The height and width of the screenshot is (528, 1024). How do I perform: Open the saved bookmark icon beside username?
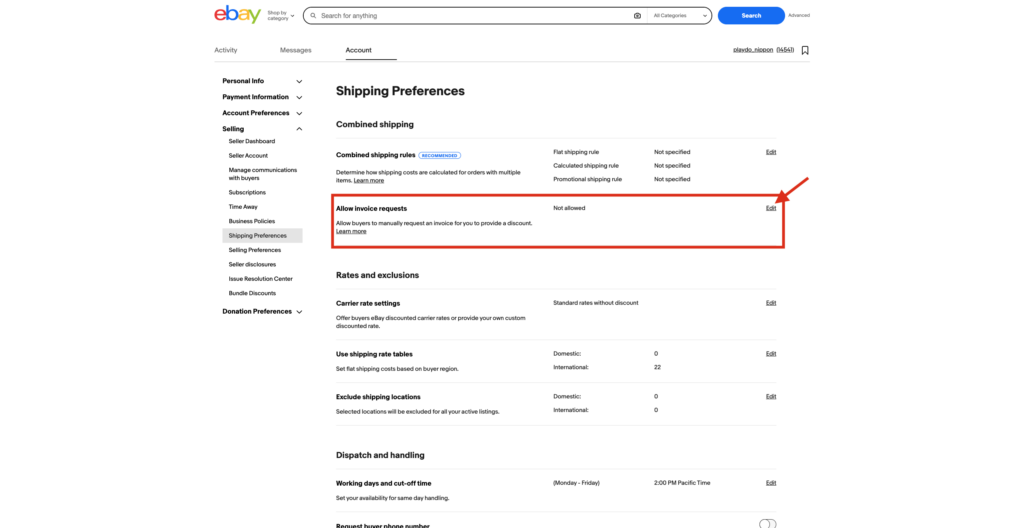click(x=805, y=50)
